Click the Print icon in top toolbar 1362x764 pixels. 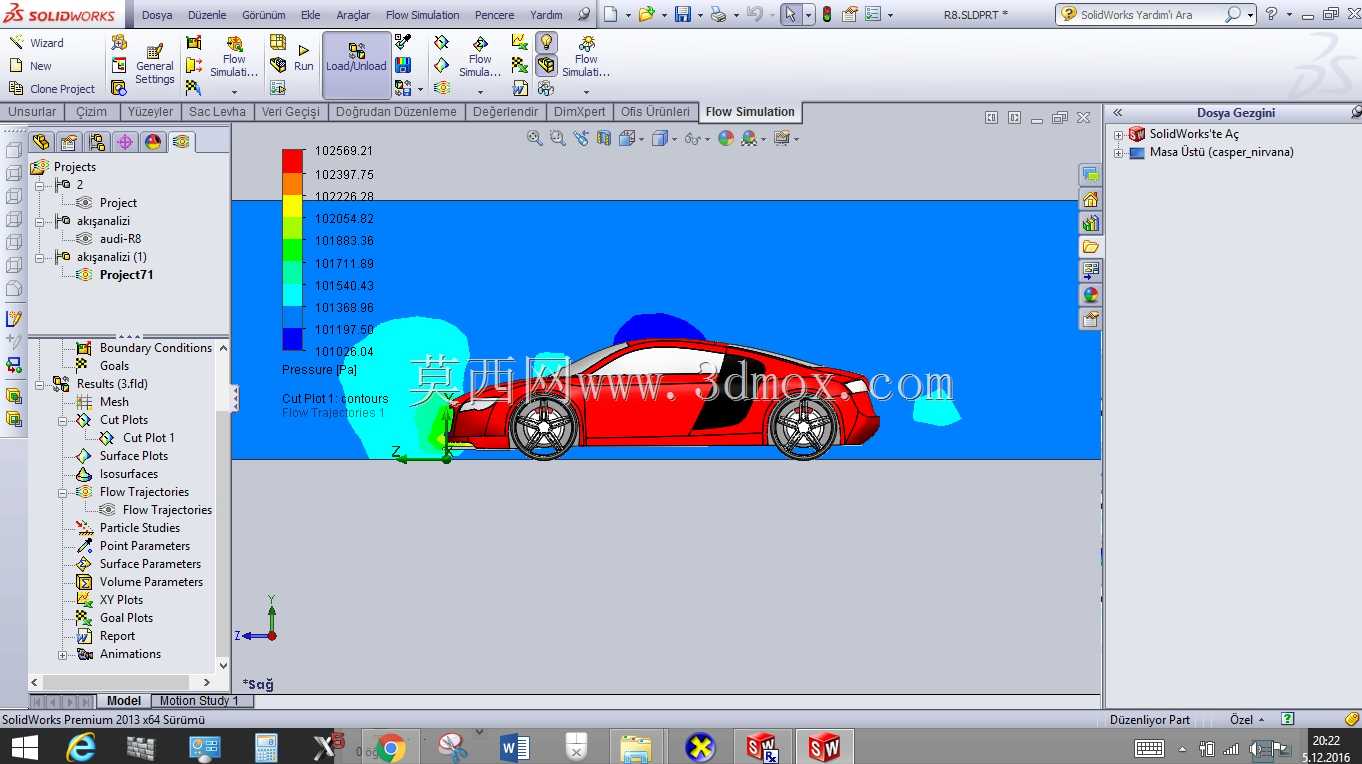(718, 15)
